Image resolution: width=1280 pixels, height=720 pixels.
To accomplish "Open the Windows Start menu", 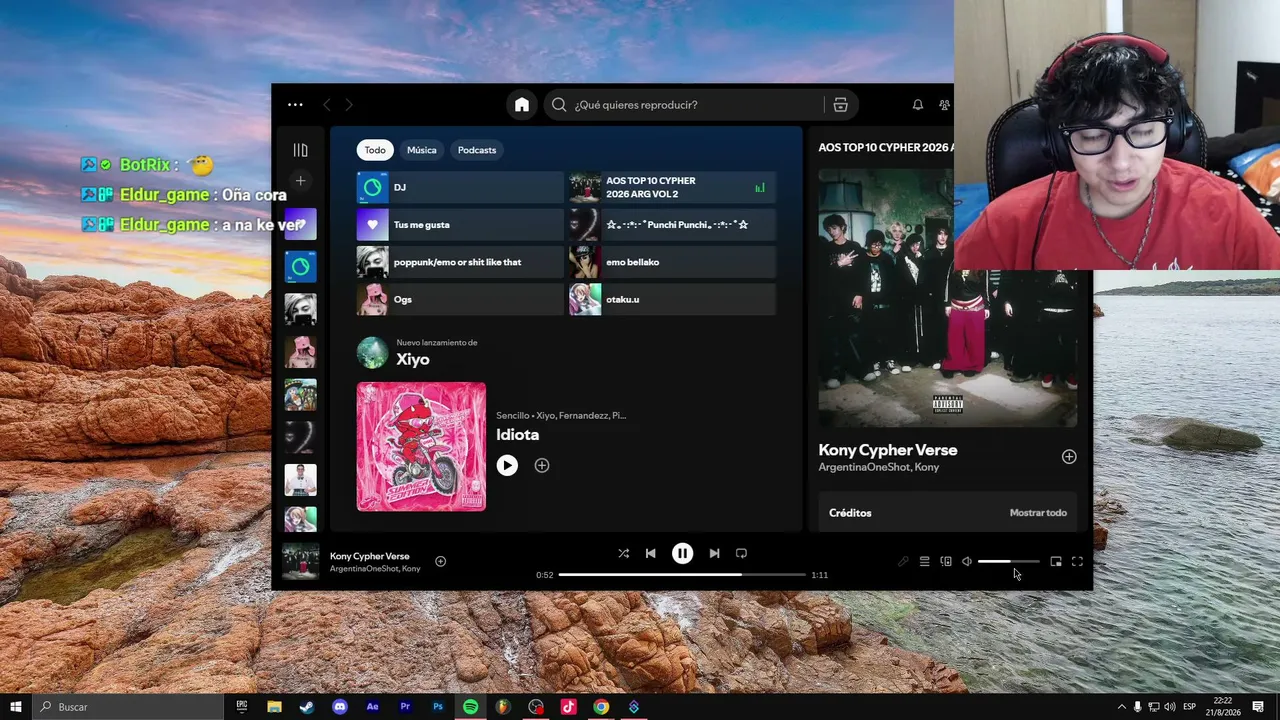I will [16, 707].
